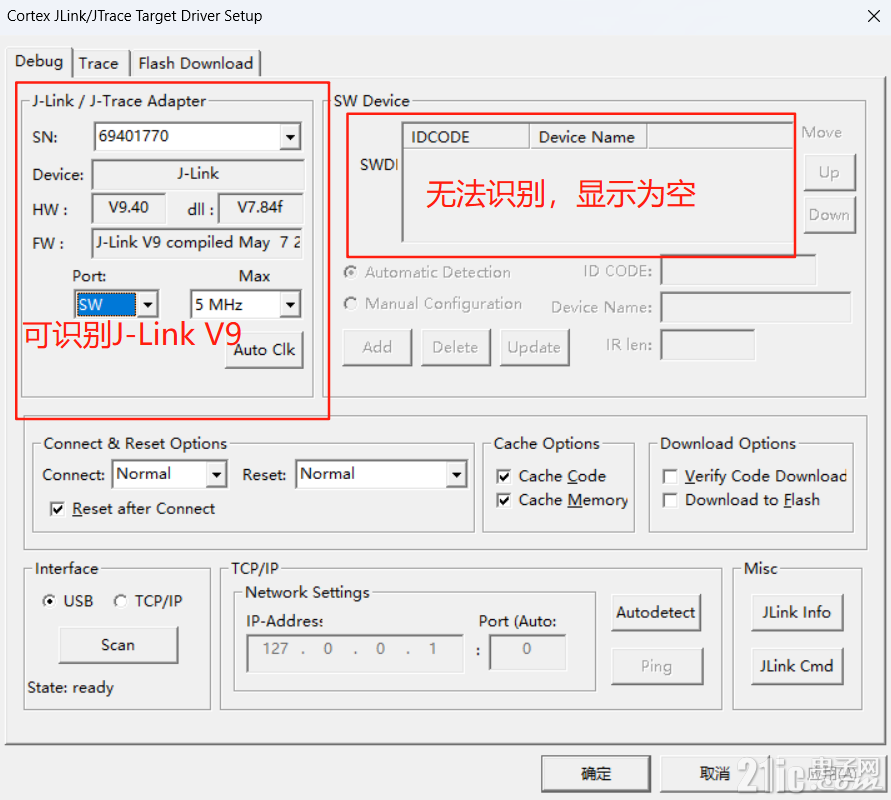Click the IR len input field
Image resolution: width=891 pixels, height=800 pixels.
[707, 345]
